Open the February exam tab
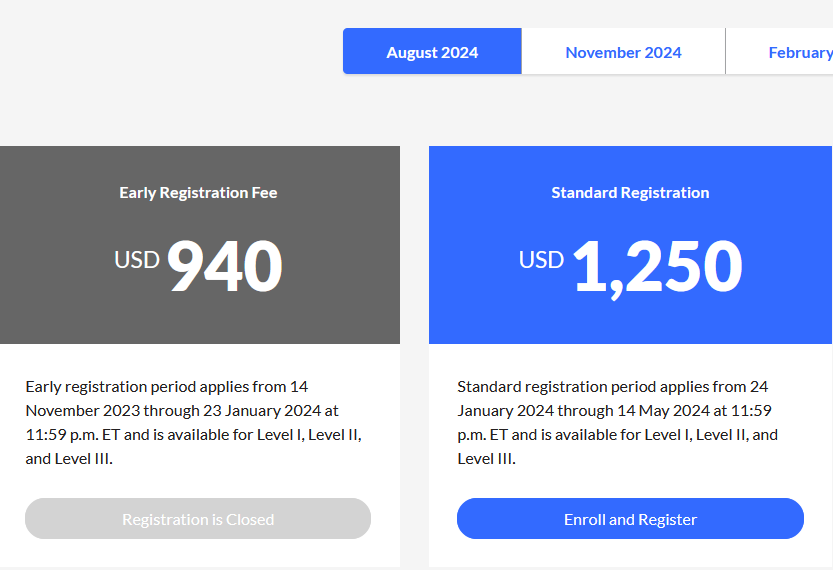This screenshot has height=570, width=833. tap(779, 52)
